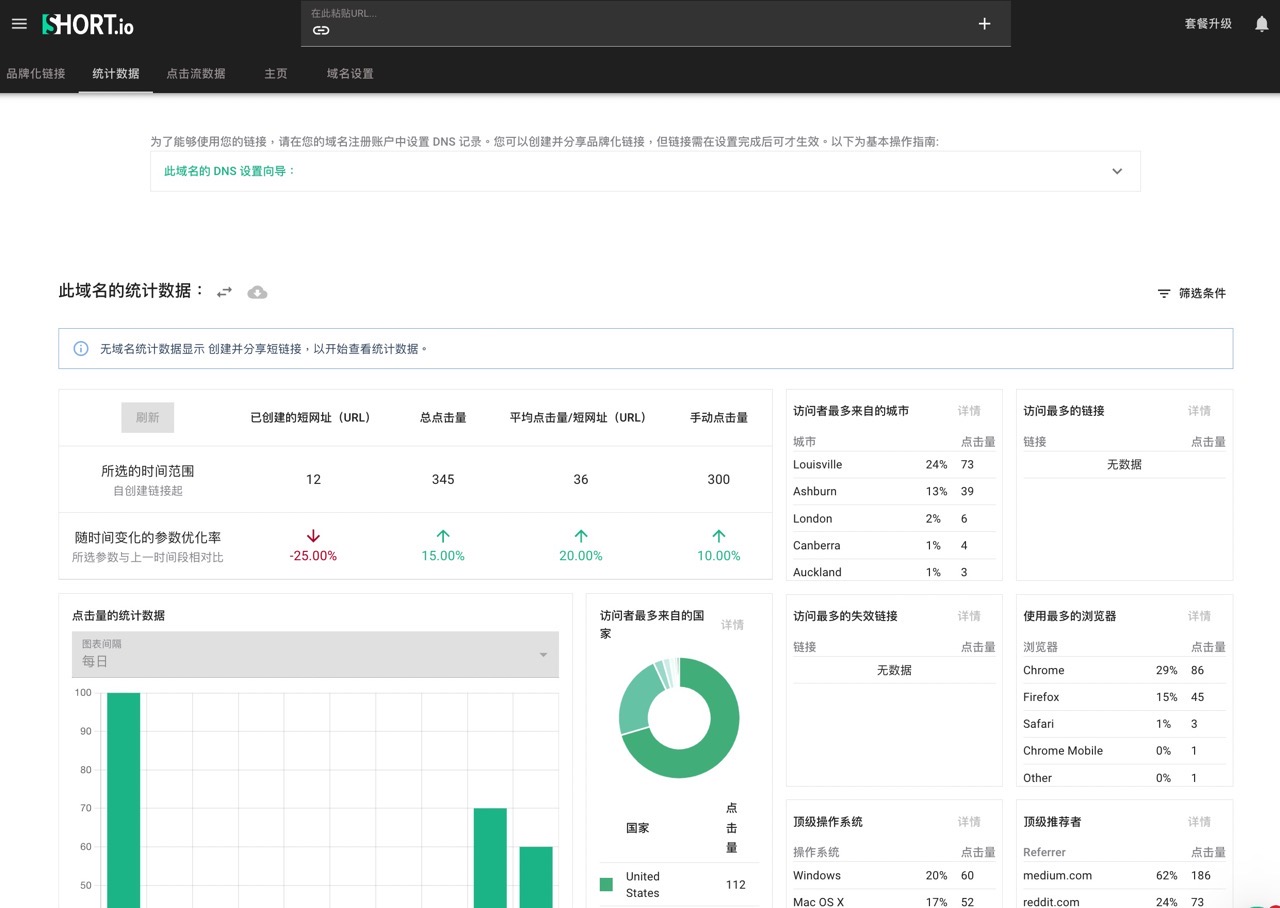Switch to the 品牌化链接 tab

tap(36, 73)
